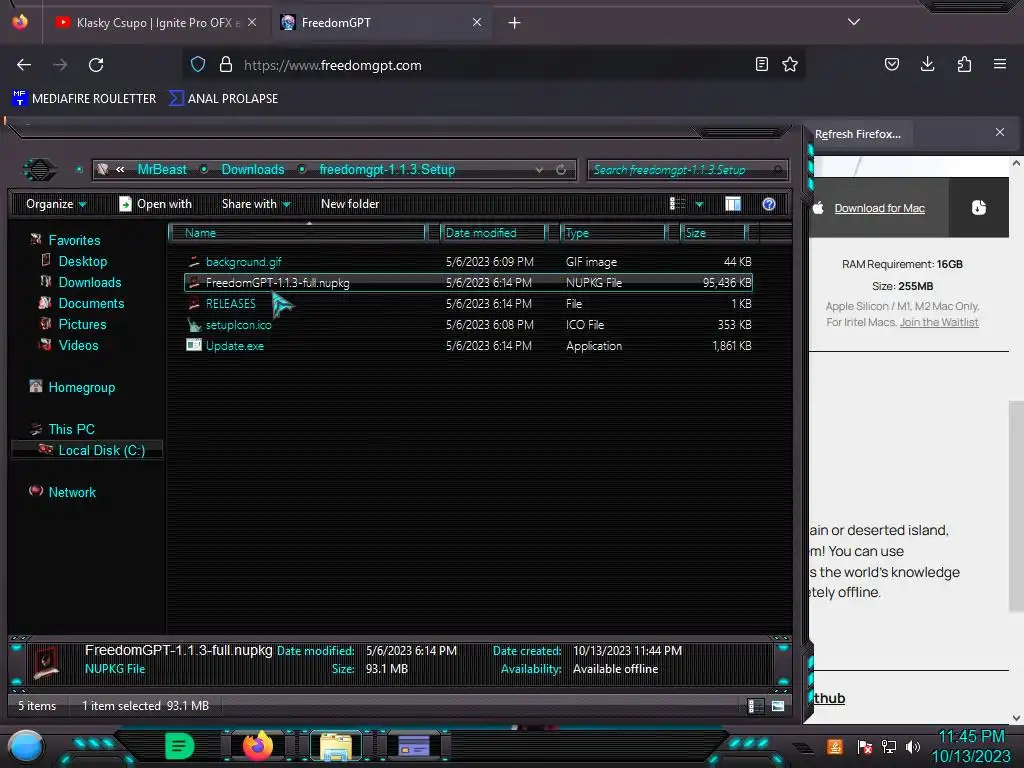Sort files by Date modified column
Screen dimensions: 1024x768
(x=493, y=232)
